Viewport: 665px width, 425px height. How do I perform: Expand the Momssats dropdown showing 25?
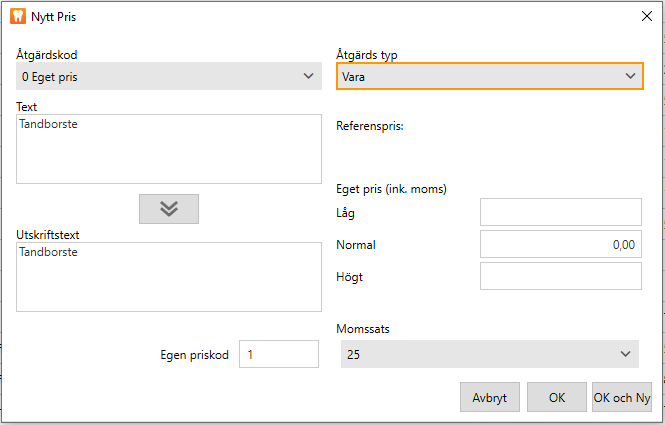(x=480, y=354)
